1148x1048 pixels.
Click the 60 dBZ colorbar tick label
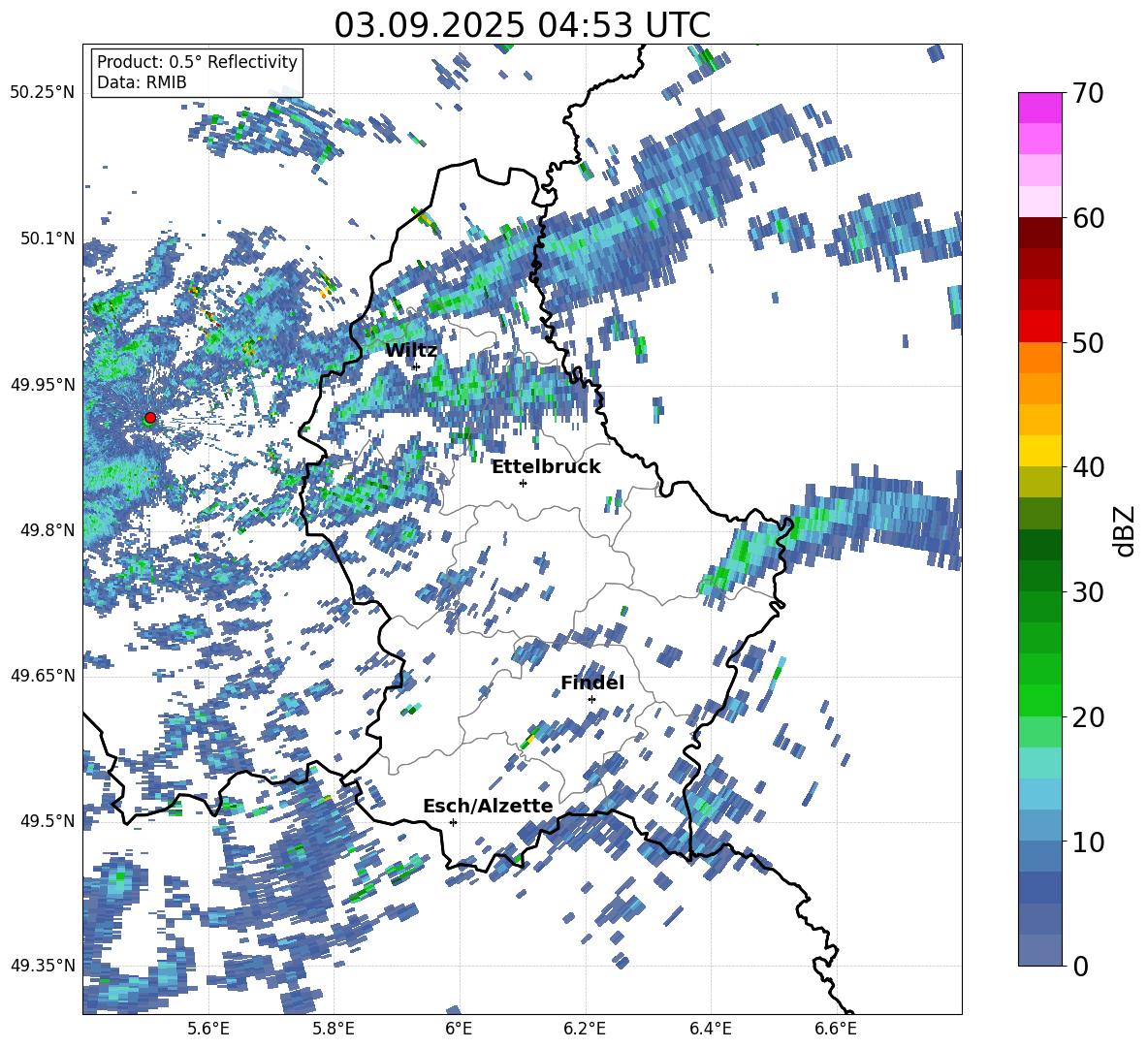coord(1088,218)
